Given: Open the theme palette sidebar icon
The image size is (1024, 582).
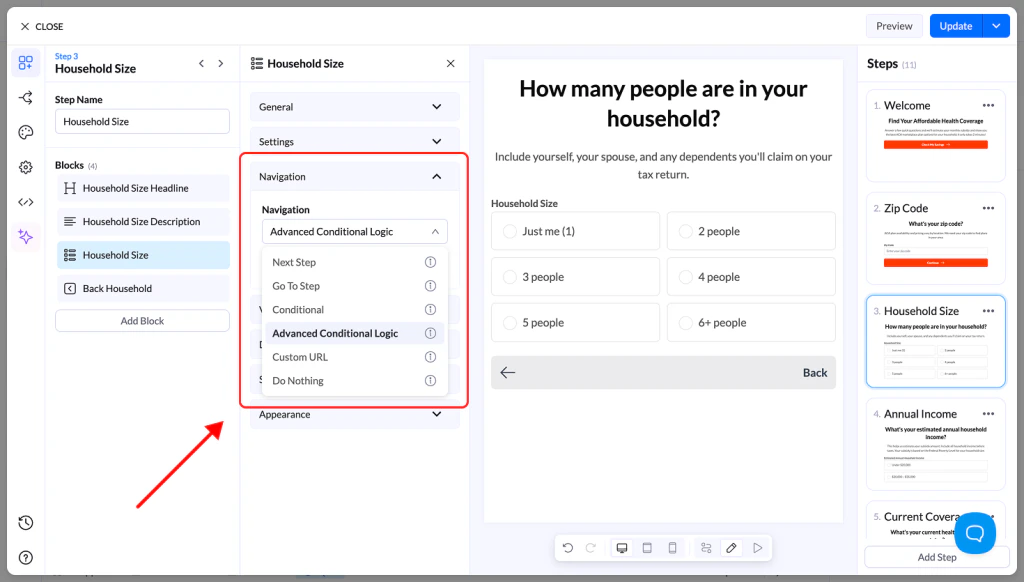Looking at the screenshot, I should (25, 133).
